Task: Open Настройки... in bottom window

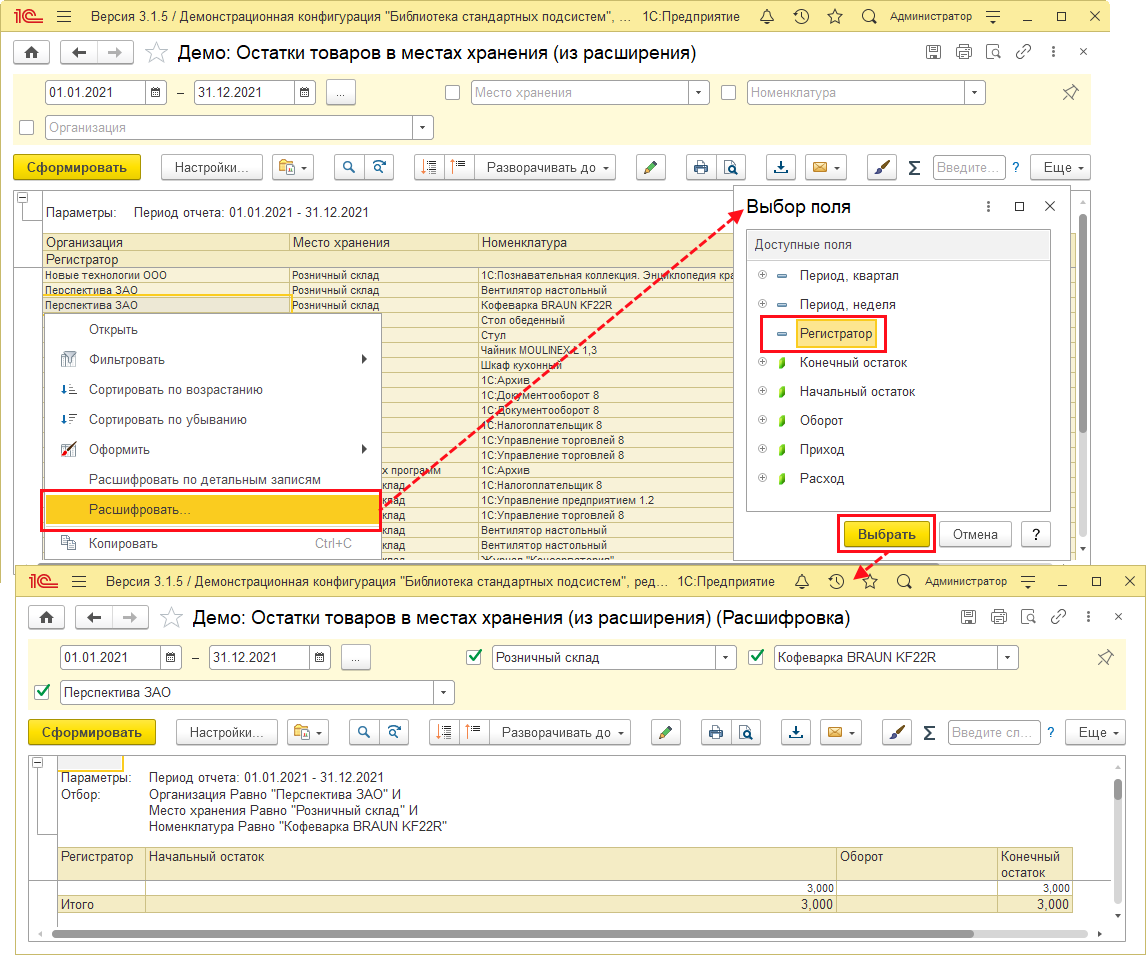Action: [x=226, y=732]
